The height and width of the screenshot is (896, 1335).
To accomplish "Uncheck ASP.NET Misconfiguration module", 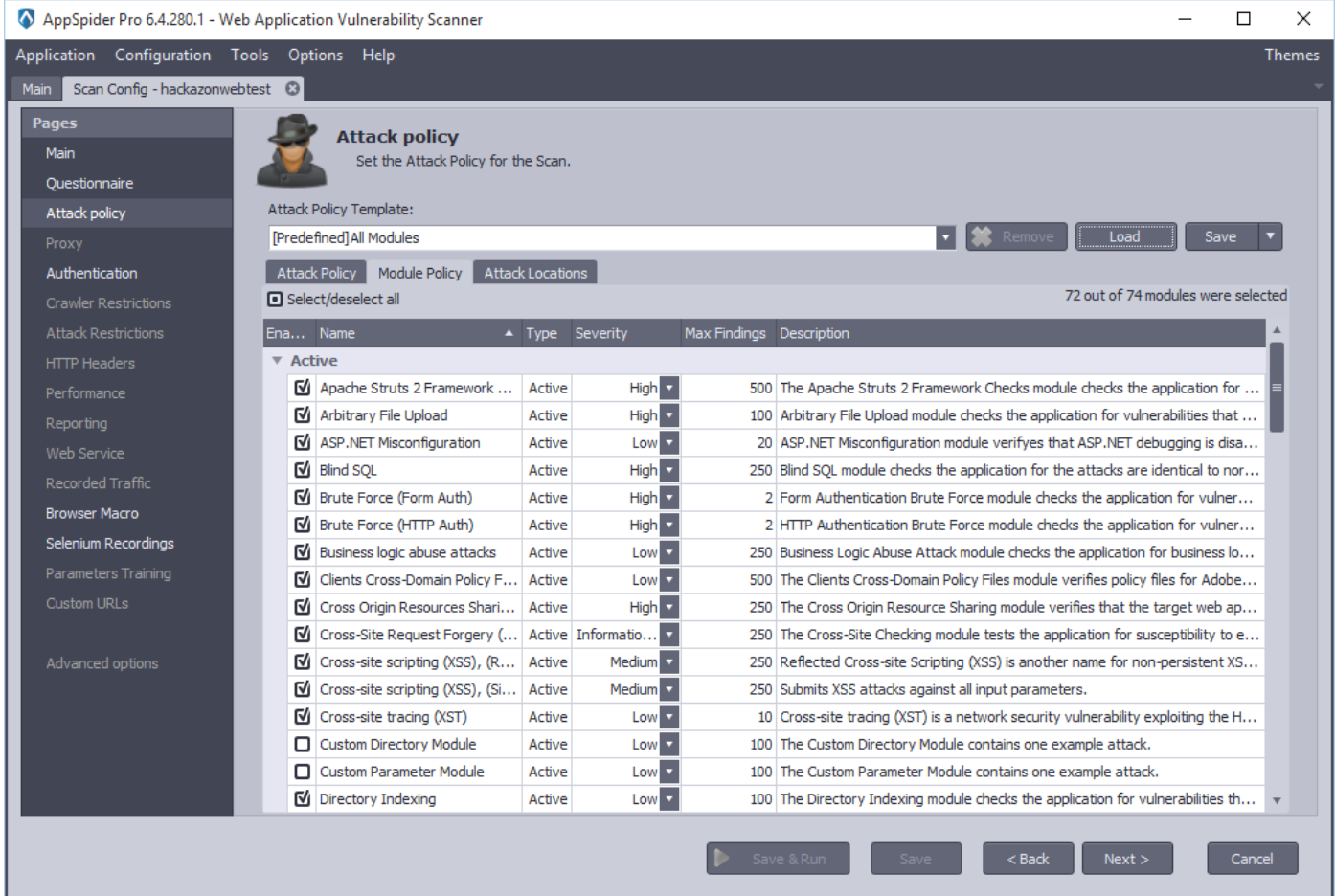I will [x=303, y=442].
